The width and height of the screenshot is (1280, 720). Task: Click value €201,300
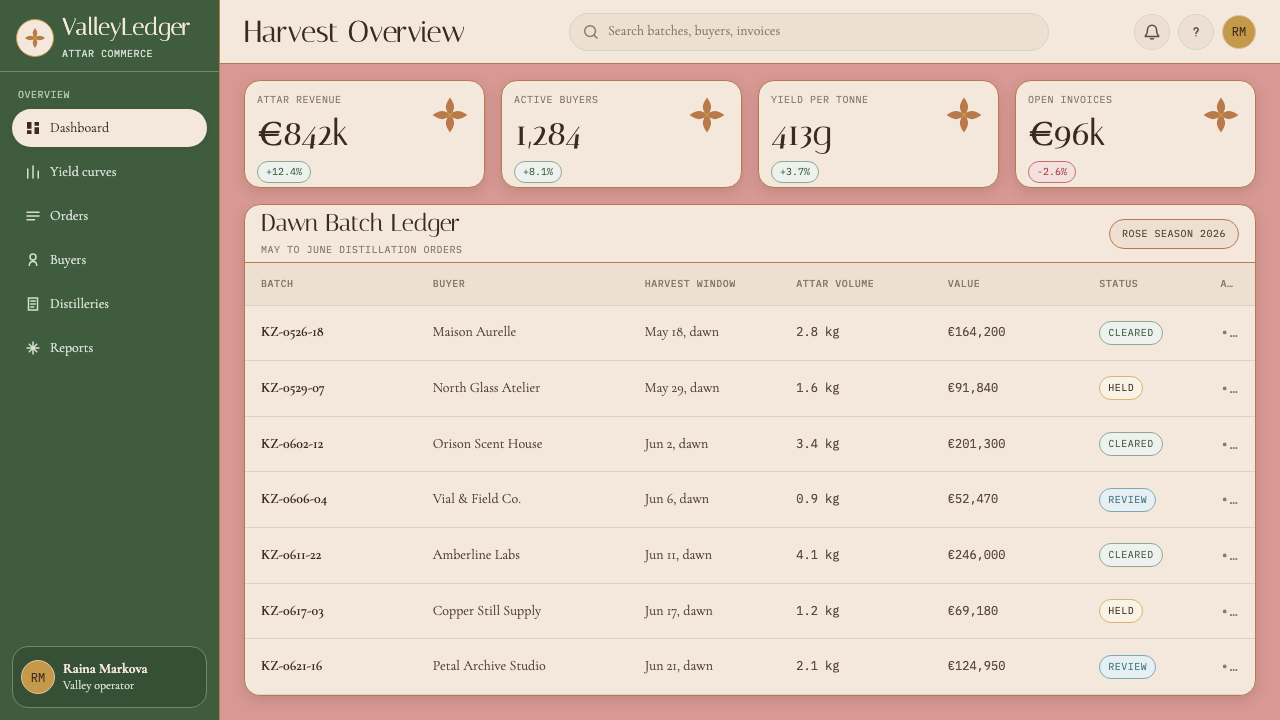[977, 444]
